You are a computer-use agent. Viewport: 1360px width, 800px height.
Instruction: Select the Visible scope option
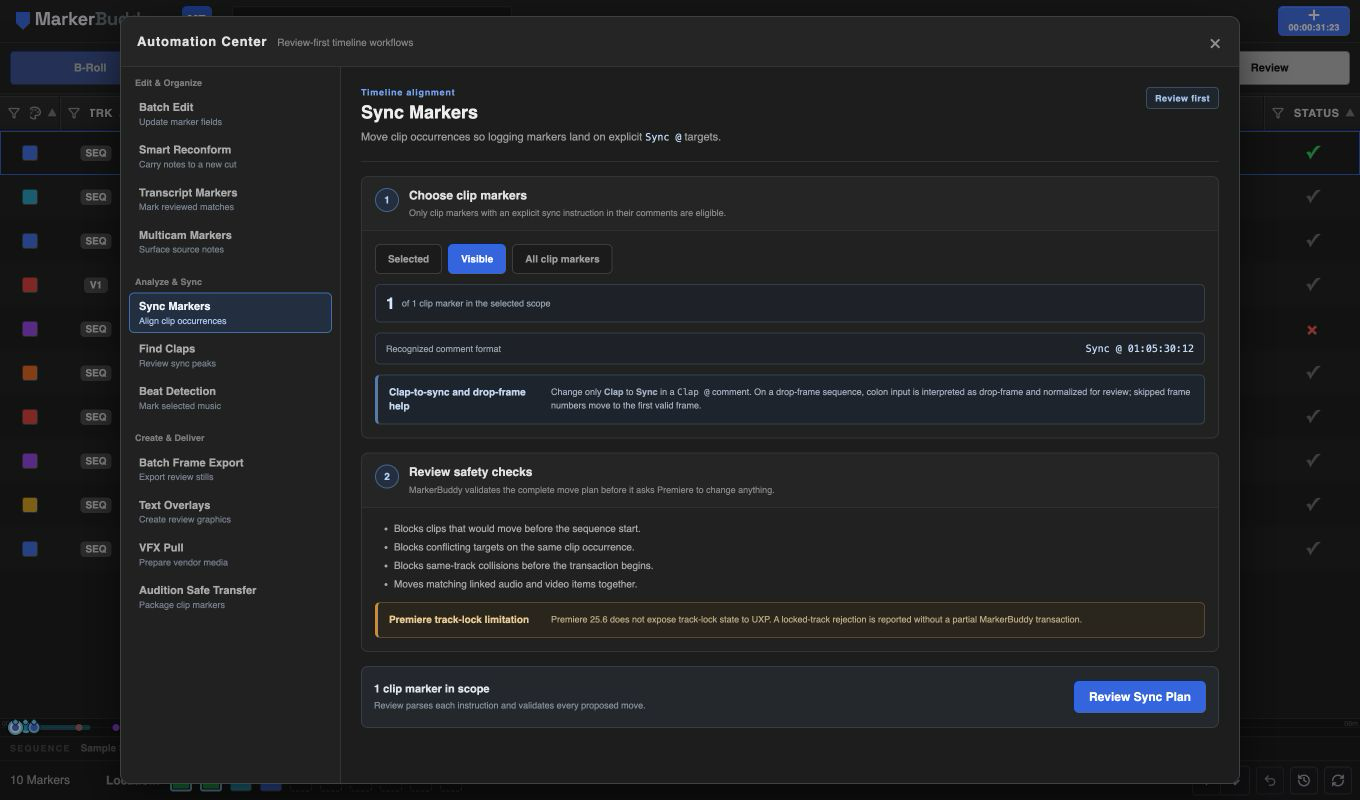pyautogui.click(x=477, y=259)
